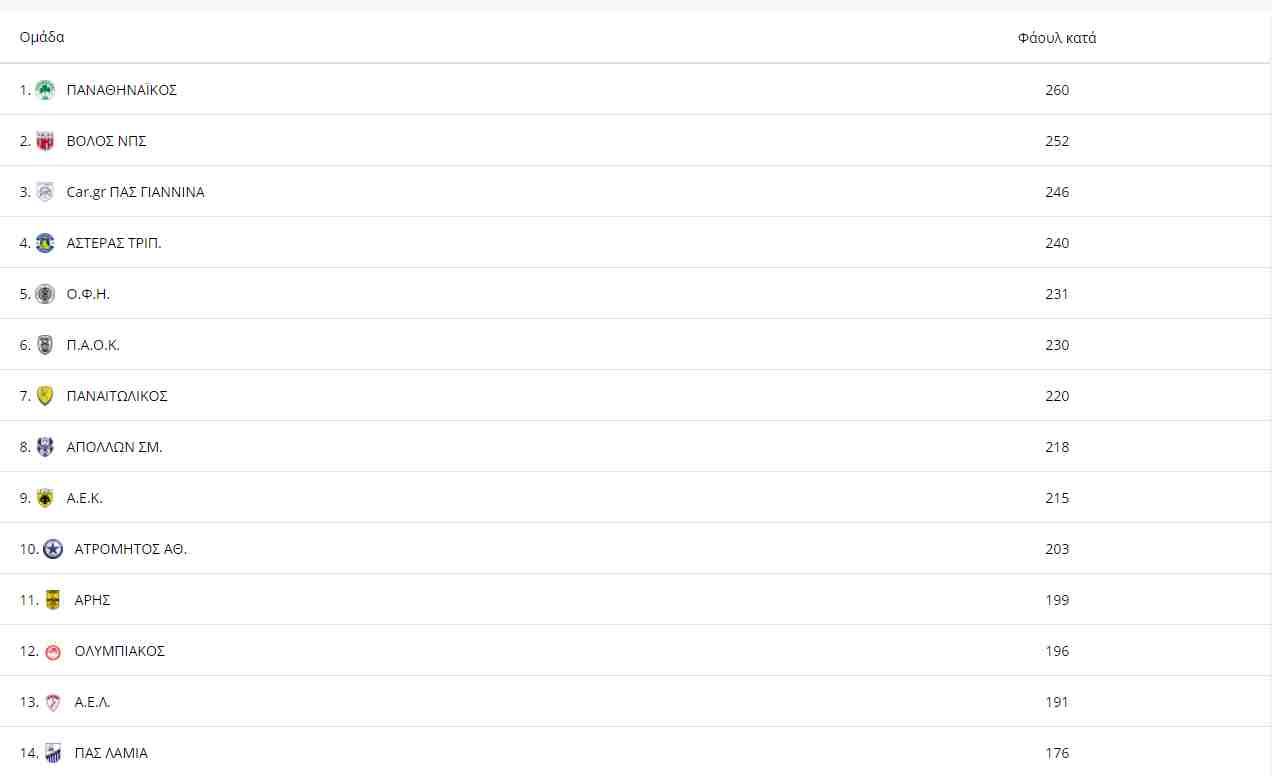Click the Α.Ε.Λ. team crest
Image resolution: width=1272 pixels, height=776 pixels.
pyautogui.click(x=53, y=702)
